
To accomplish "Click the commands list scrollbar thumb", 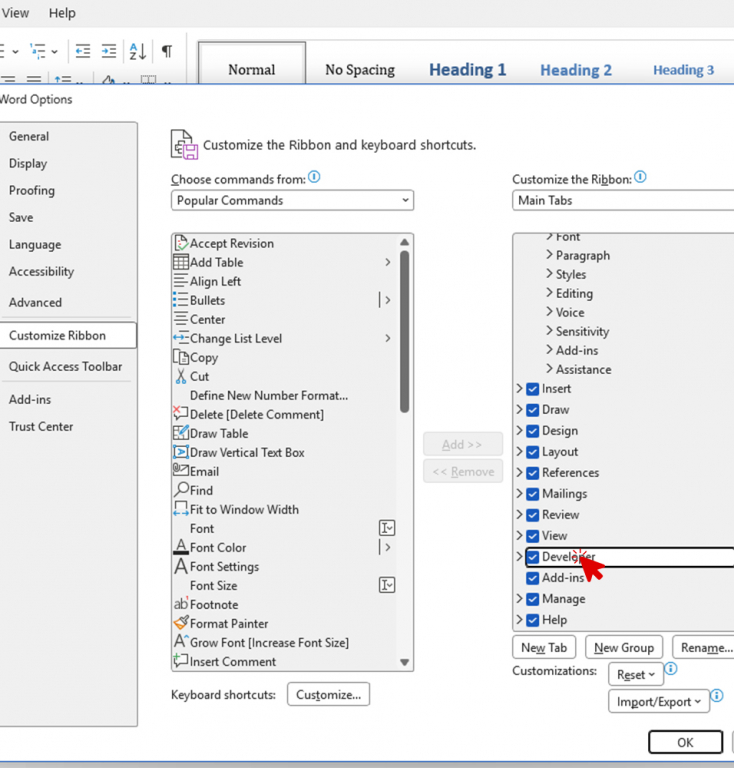I will pyautogui.click(x=404, y=332).
